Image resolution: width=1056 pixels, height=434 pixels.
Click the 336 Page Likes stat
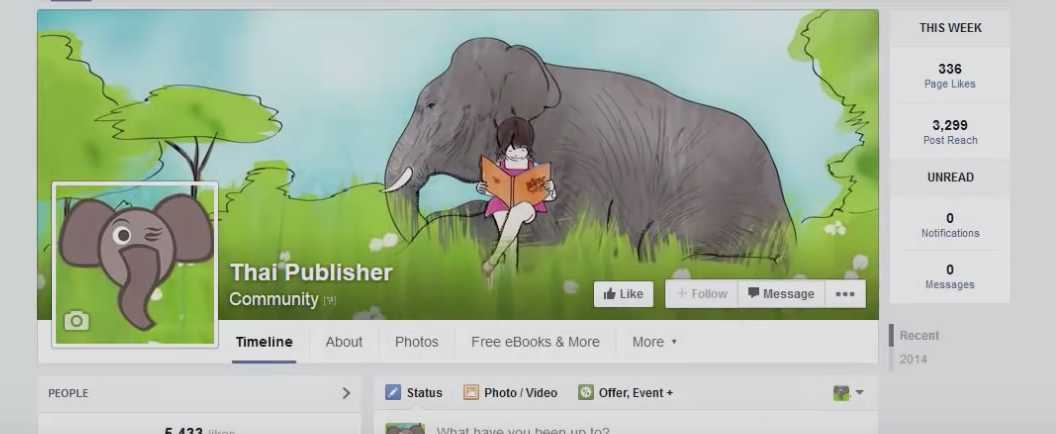[950, 75]
